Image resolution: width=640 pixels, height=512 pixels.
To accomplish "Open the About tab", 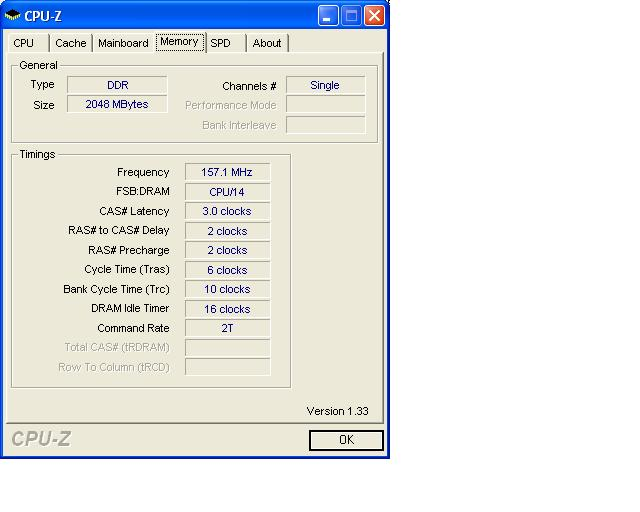I will (x=267, y=43).
